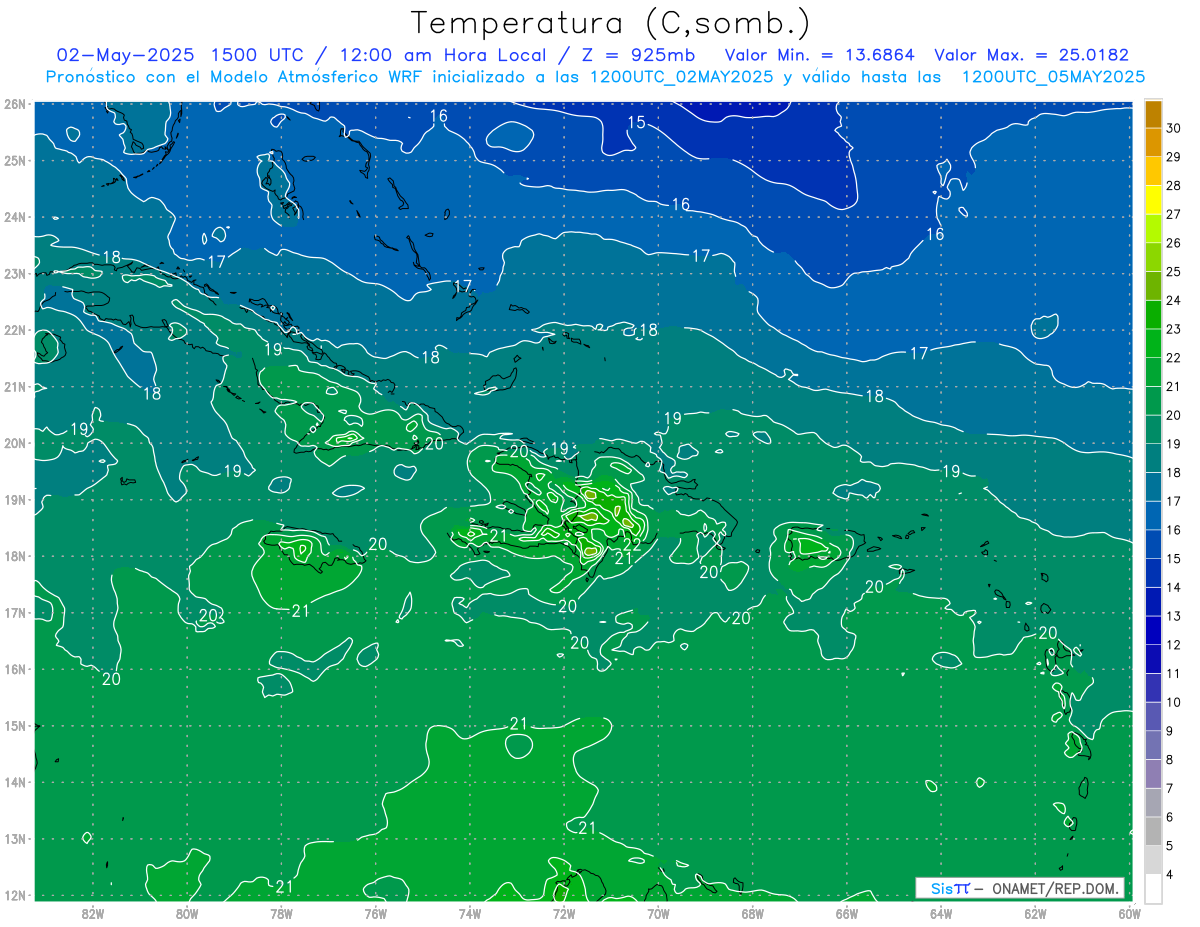Screen dimensions: 1200x927
Task: Click the '13N' latitude axis label
Action: [15, 838]
